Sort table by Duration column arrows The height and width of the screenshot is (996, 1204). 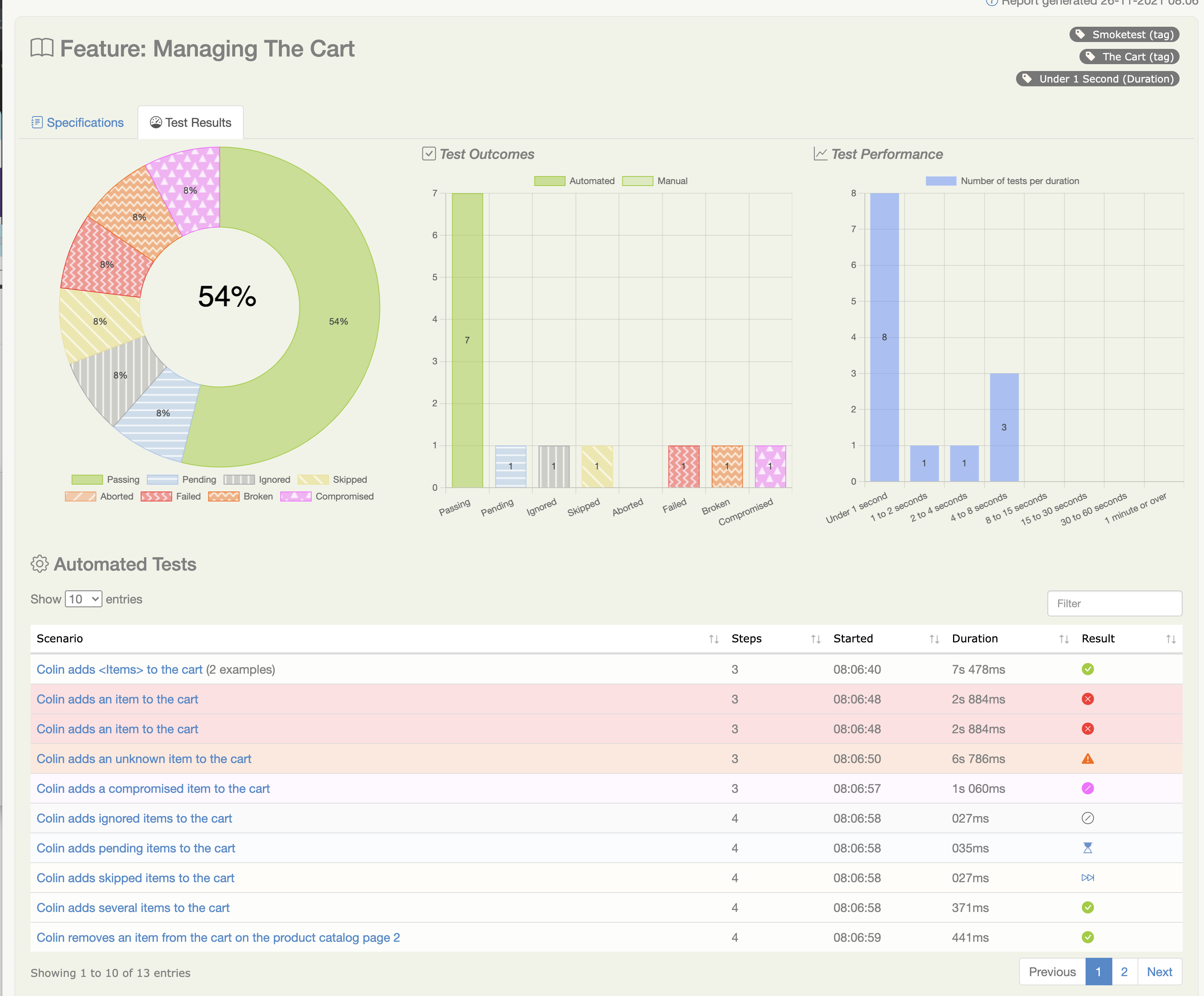(x=1063, y=639)
